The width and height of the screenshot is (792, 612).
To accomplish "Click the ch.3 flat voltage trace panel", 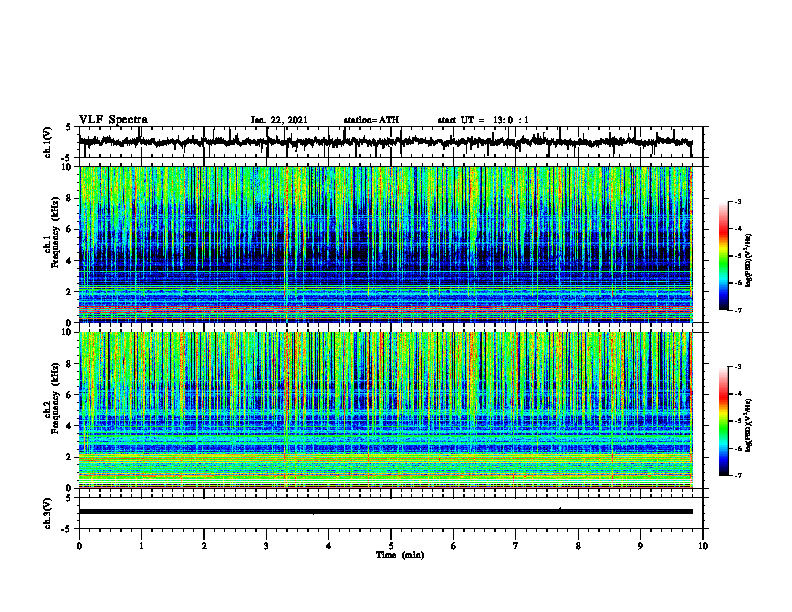I will (391, 513).
